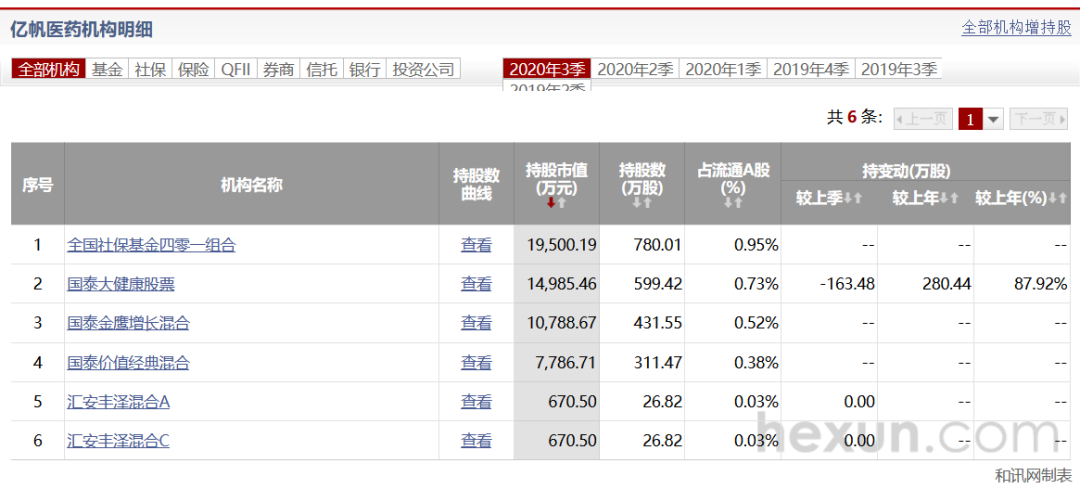Sort by 较上季 column arrows
The height and width of the screenshot is (489, 1080).
coord(853,198)
